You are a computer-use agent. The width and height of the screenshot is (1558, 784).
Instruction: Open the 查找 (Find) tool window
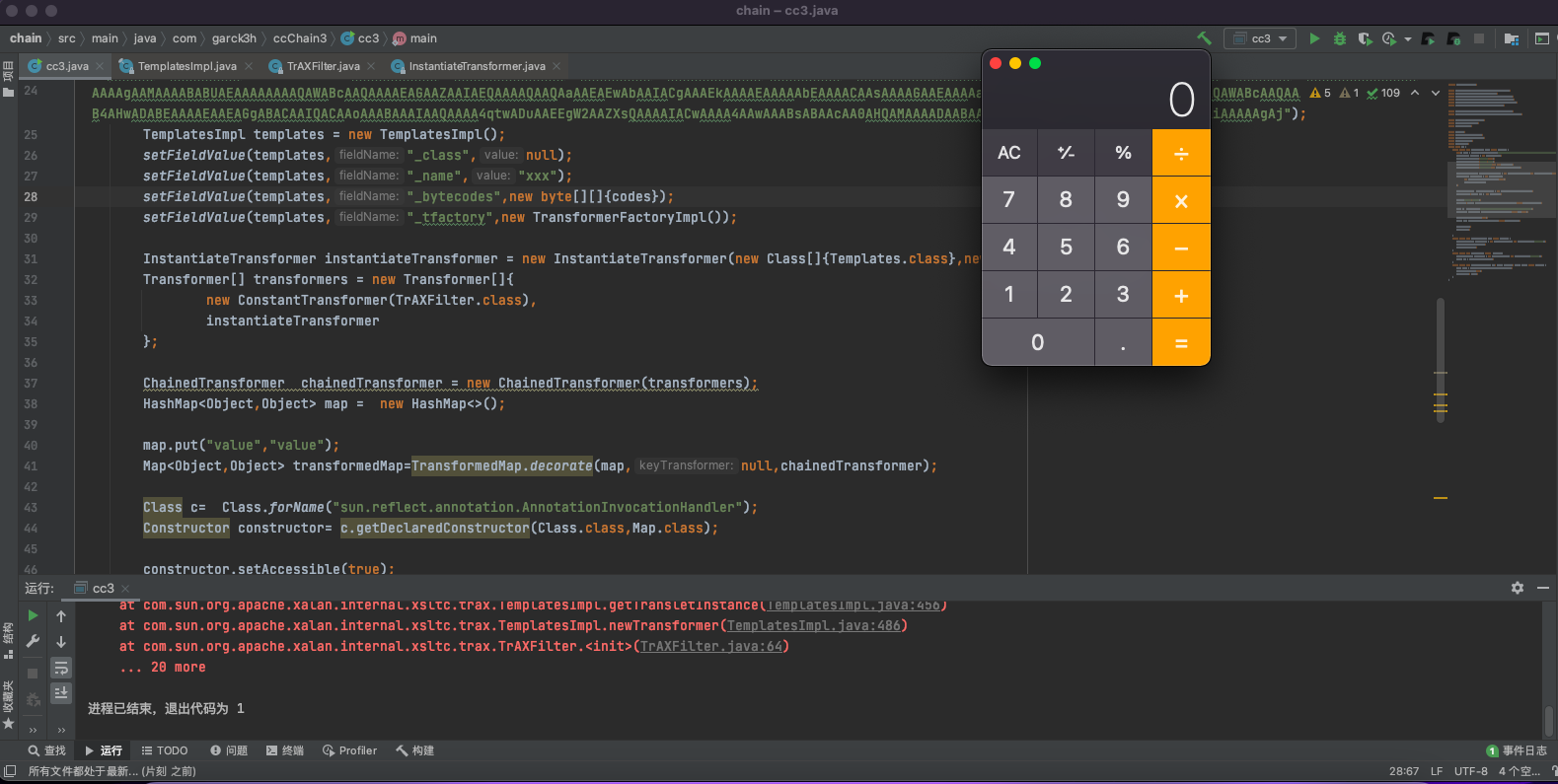tap(46, 750)
